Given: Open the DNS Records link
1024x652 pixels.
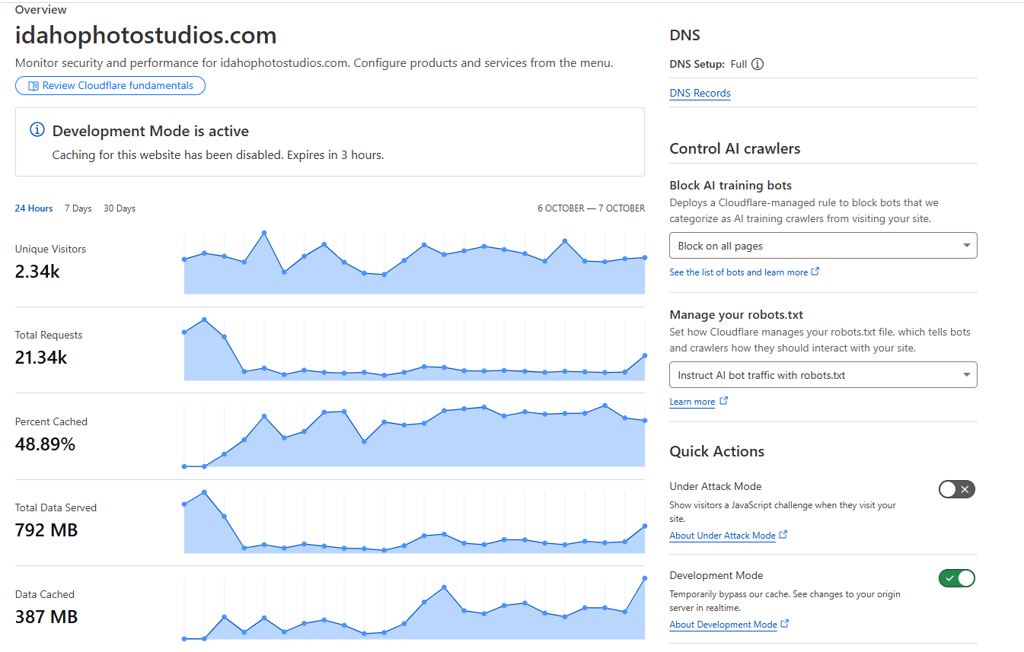Looking at the screenshot, I should click(700, 93).
